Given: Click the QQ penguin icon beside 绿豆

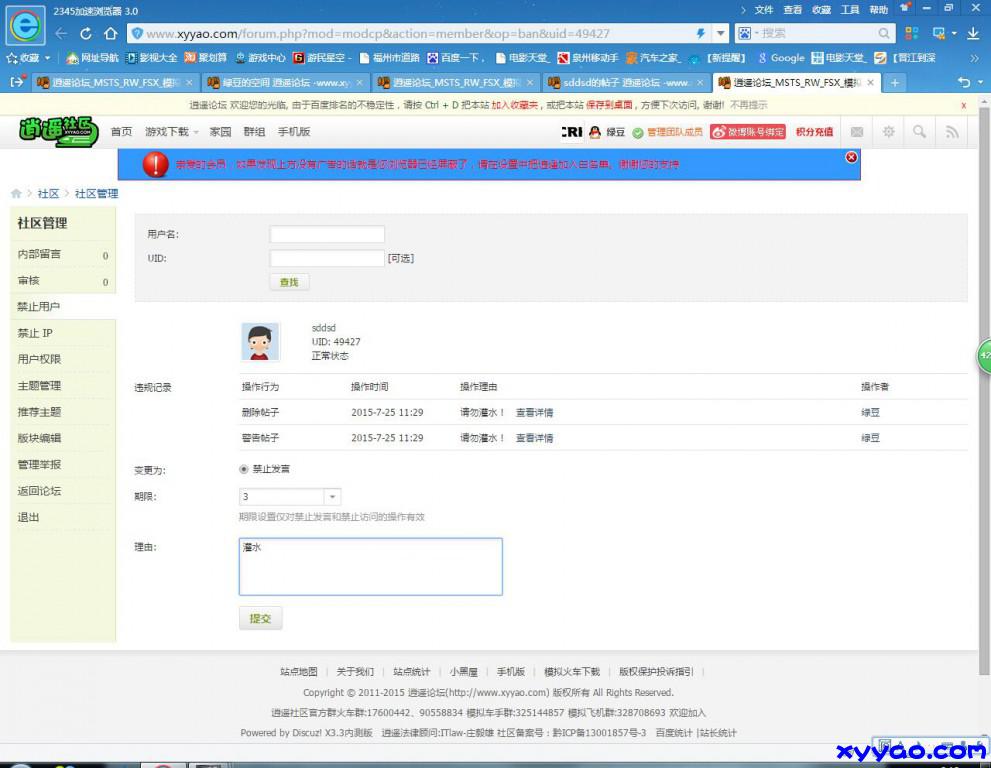Looking at the screenshot, I should click(595, 131).
